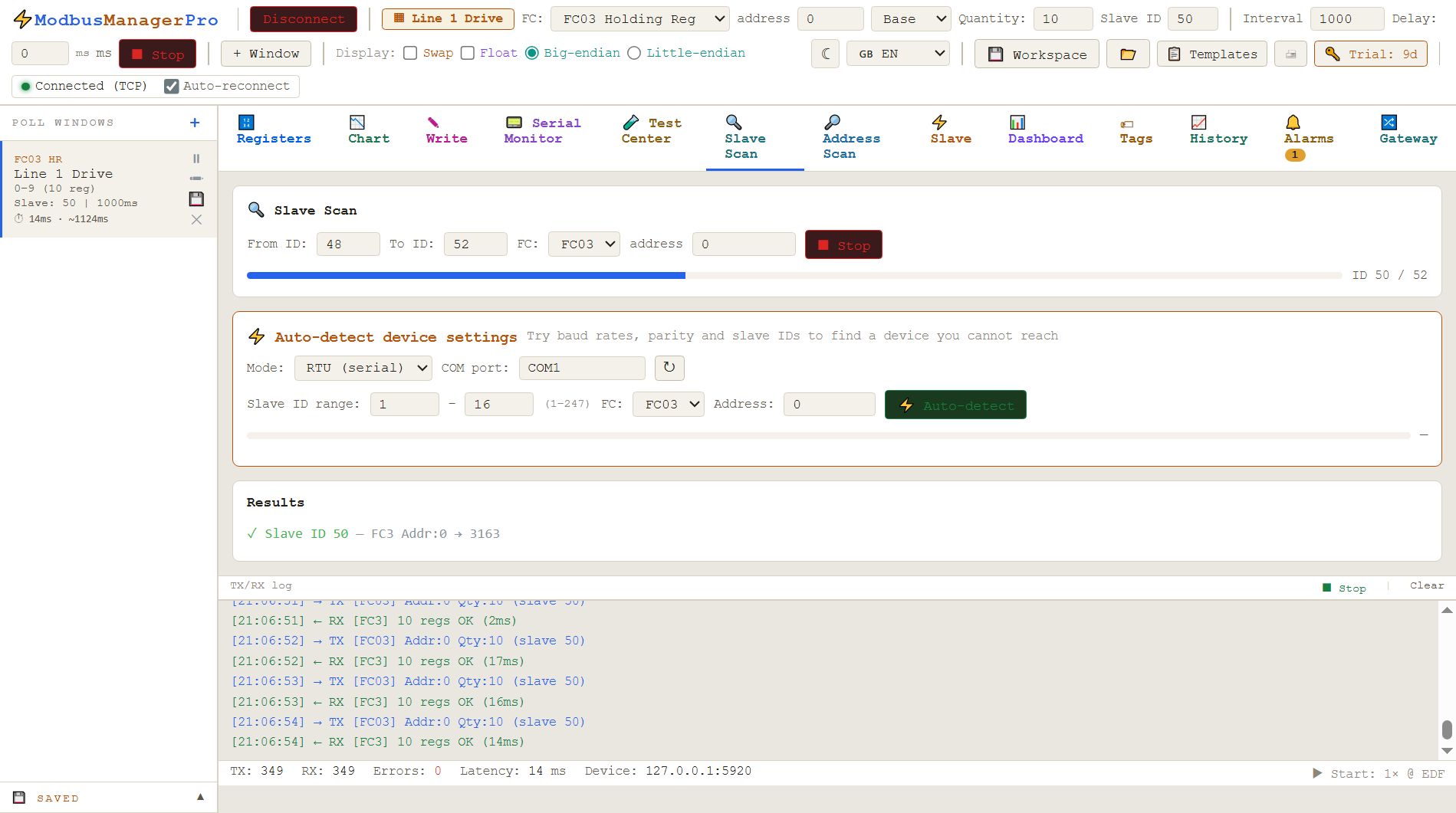Click the Line 1 Drive button

point(448,18)
